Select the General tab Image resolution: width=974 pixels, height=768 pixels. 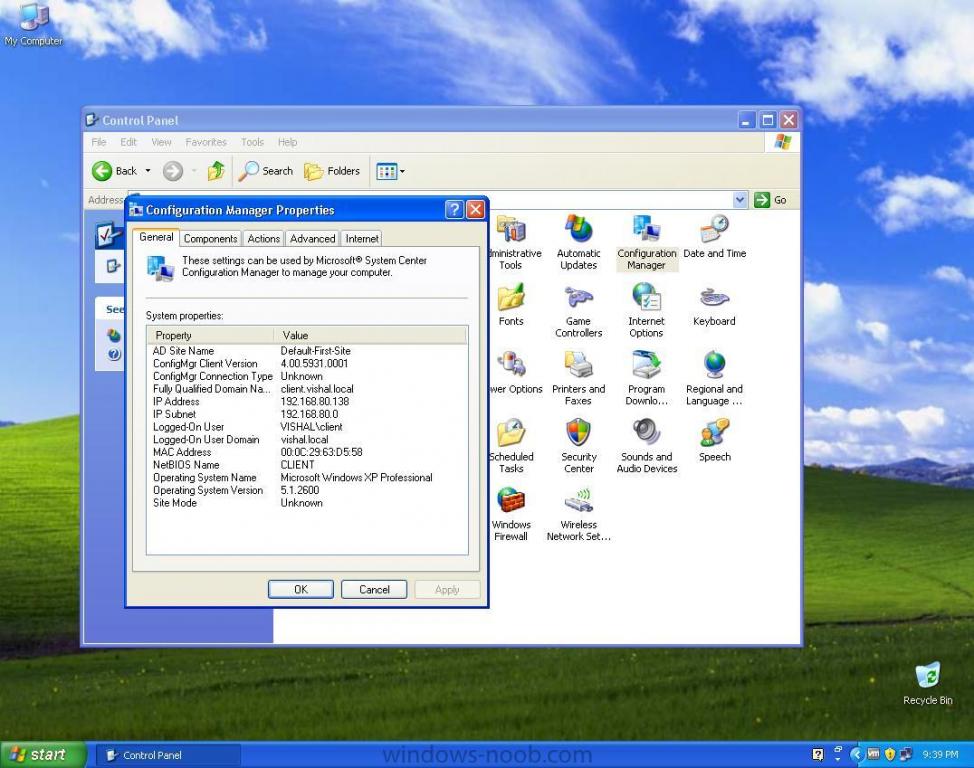point(156,237)
